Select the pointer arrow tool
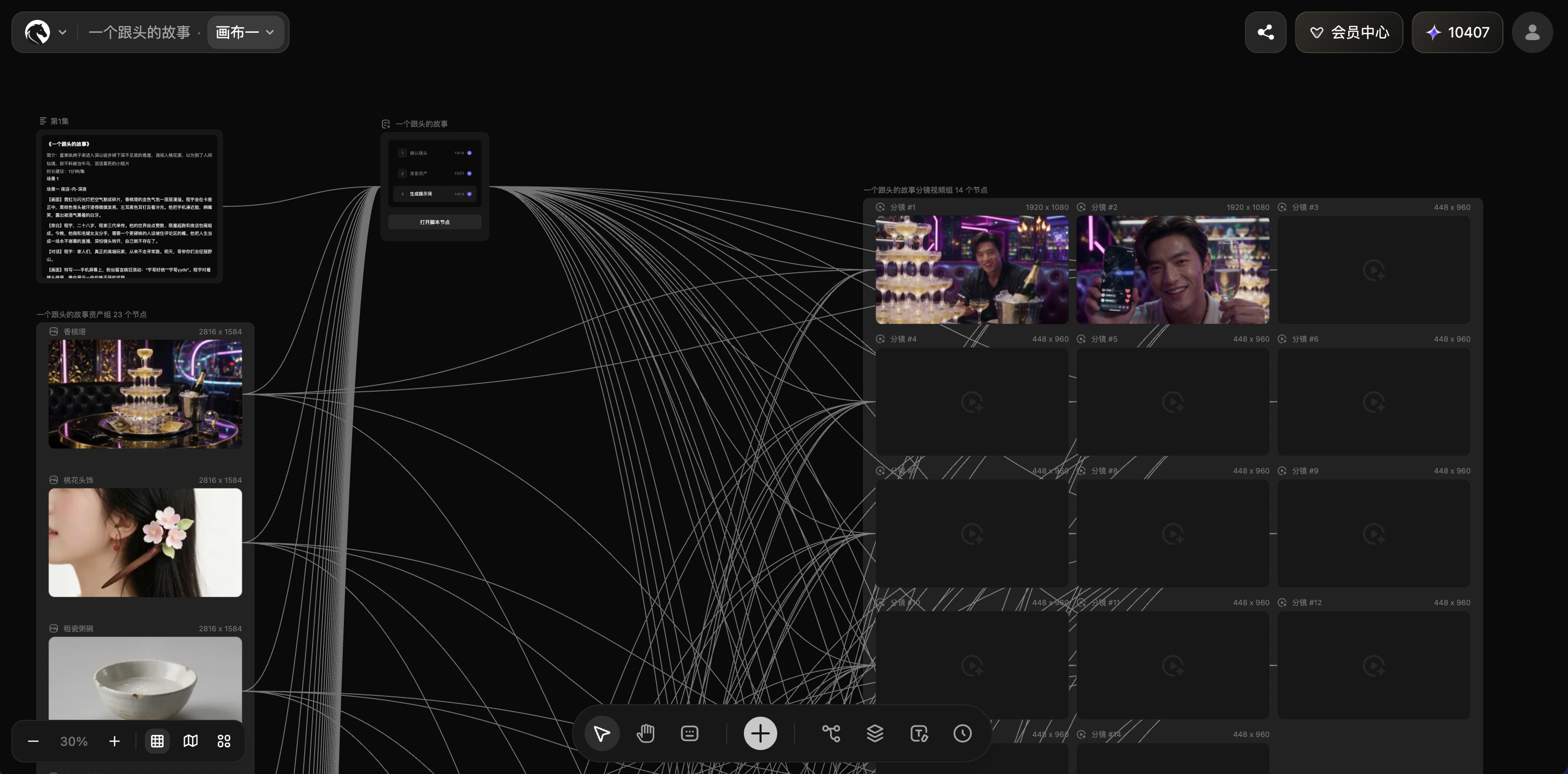 tap(601, 733)
